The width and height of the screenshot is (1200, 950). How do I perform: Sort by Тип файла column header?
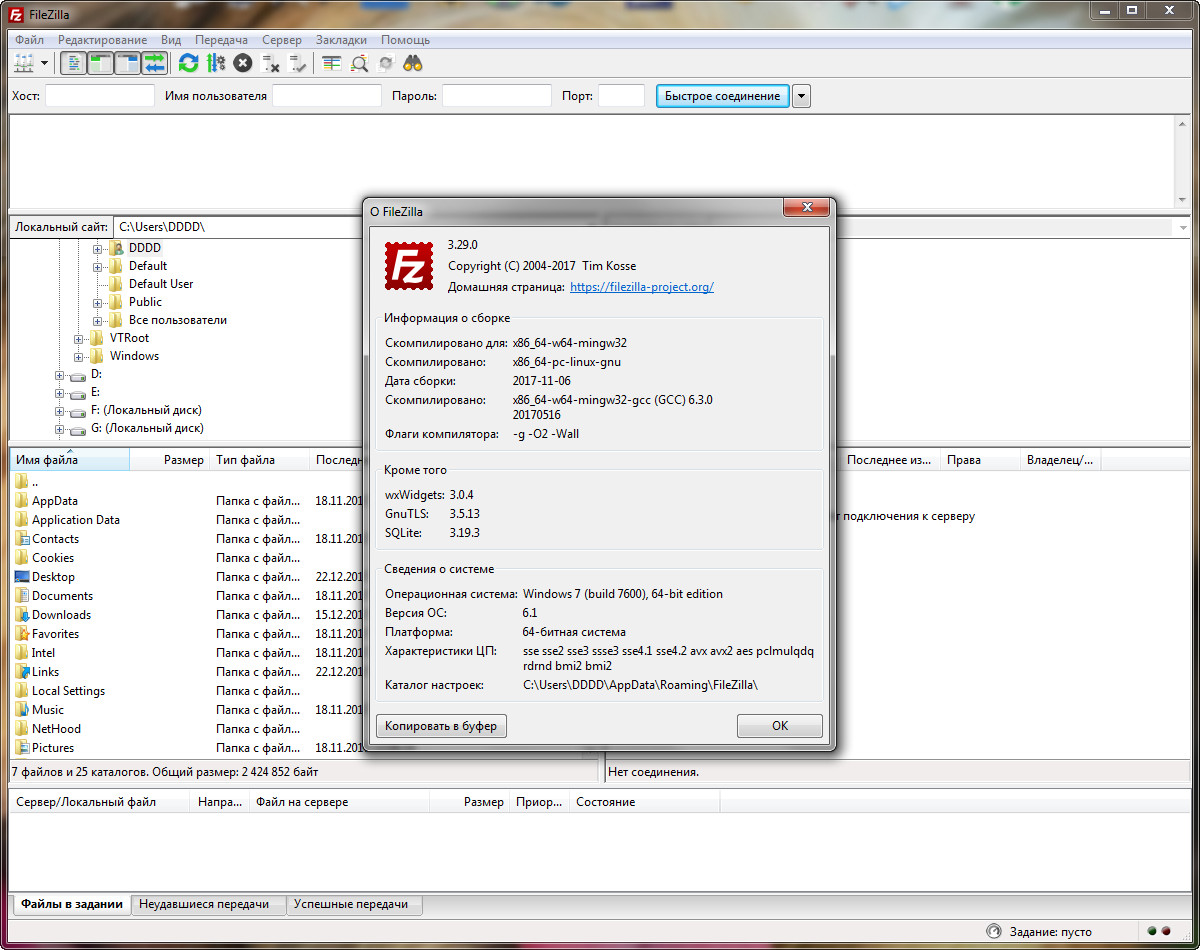261,460
